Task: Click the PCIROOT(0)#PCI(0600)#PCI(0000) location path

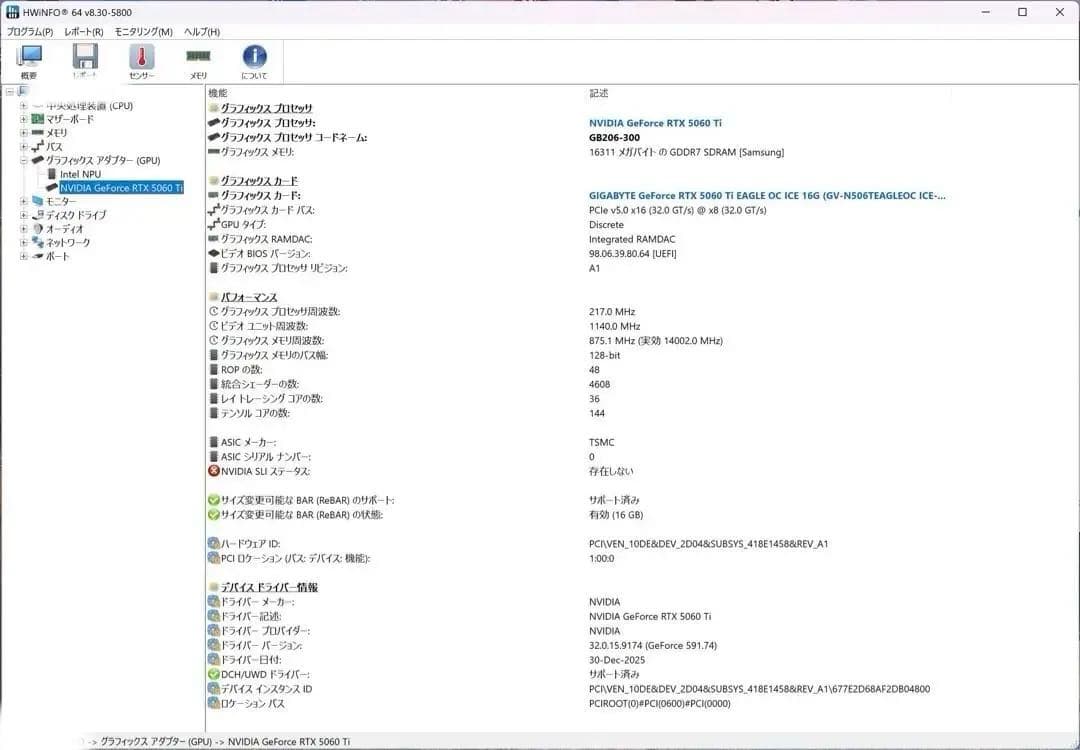Action: click(659, 703)
